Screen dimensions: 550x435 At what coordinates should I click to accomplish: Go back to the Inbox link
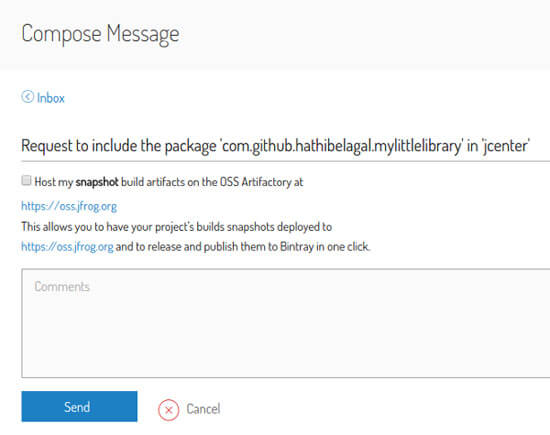pos(51,98)
